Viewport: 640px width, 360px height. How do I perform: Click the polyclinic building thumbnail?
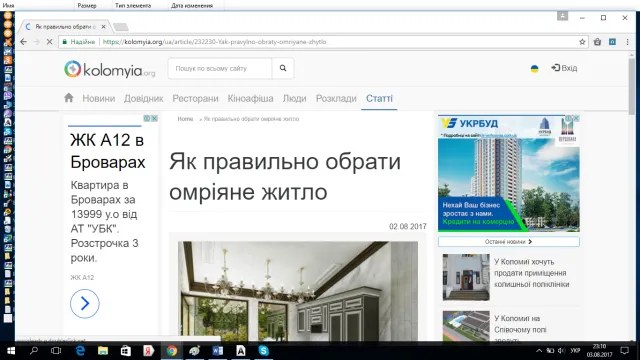pos(466,277)
